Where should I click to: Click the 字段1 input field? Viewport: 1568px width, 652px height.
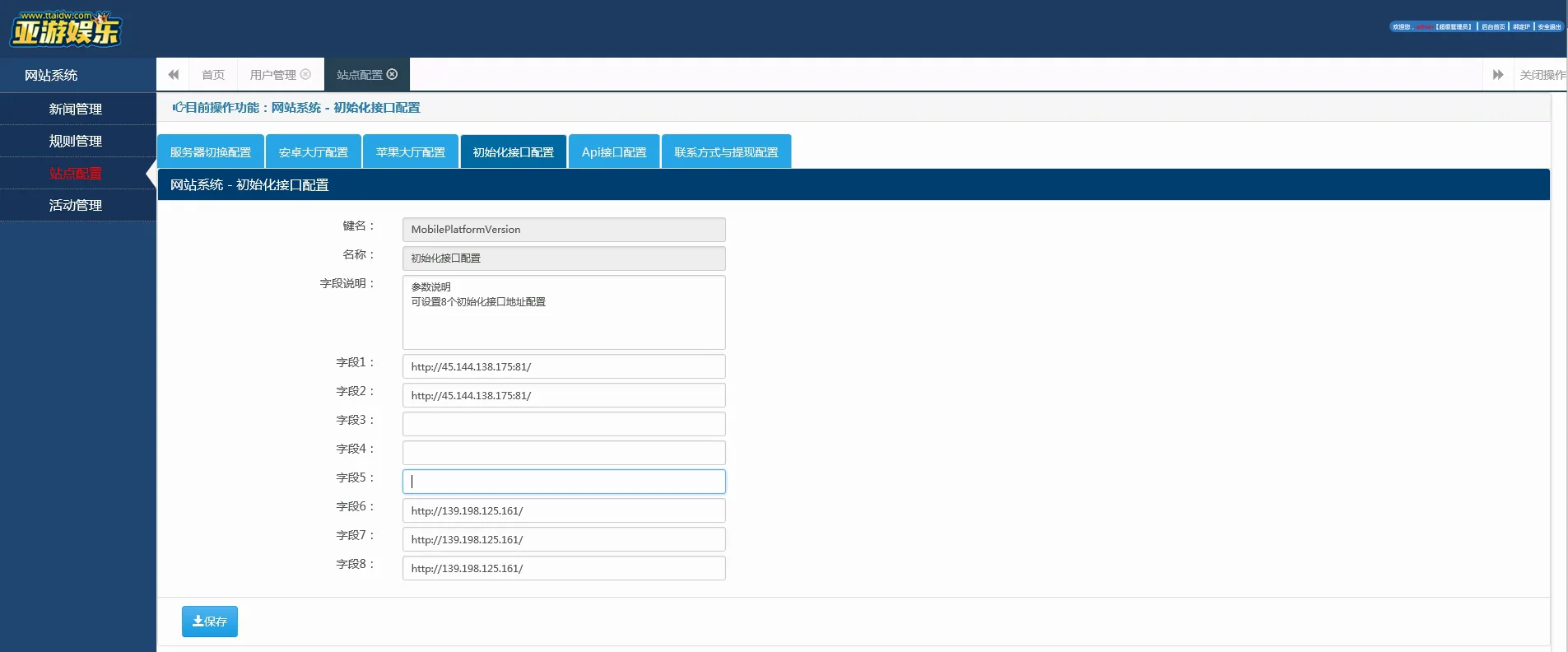(x=564, y=366)
